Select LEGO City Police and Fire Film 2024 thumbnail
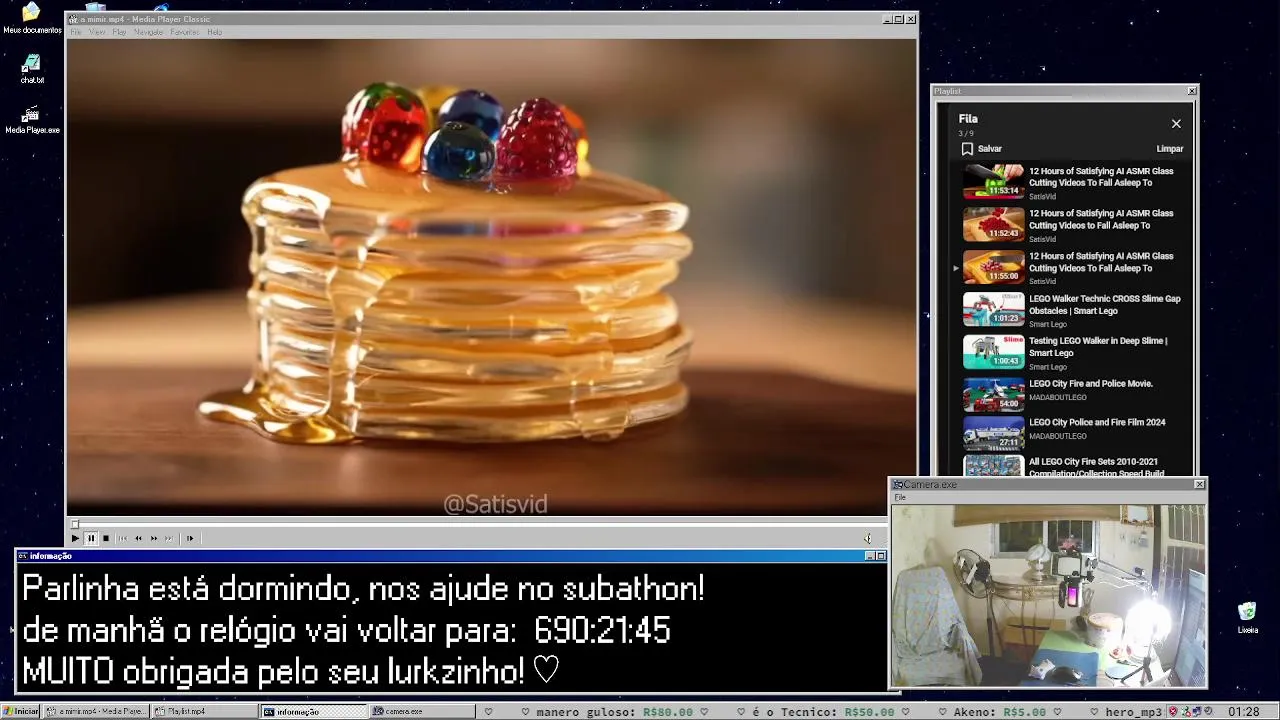Viewport: 1280px width, 720px height. click(x=993, y=433)
